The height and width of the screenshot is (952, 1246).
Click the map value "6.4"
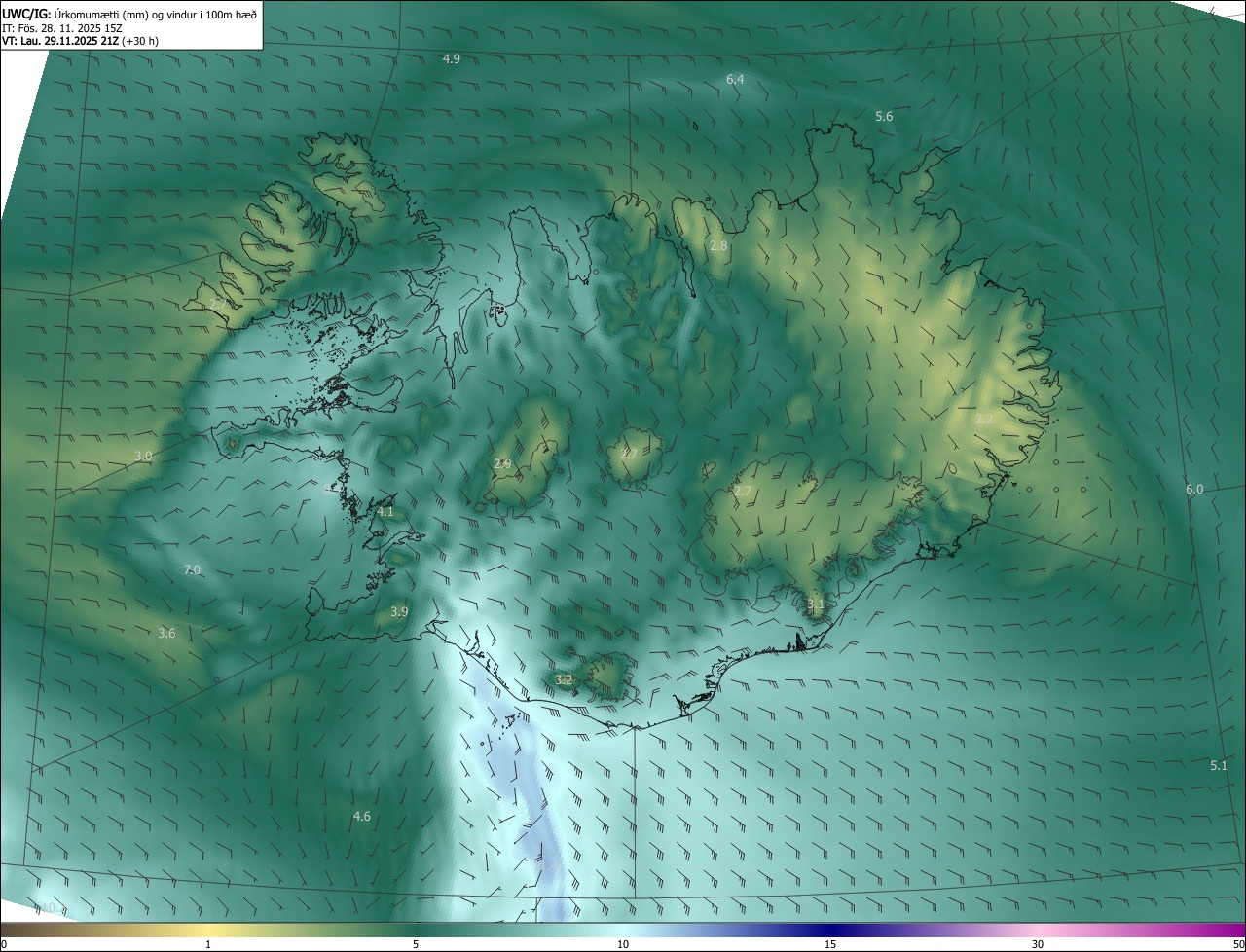click(735, 79)
